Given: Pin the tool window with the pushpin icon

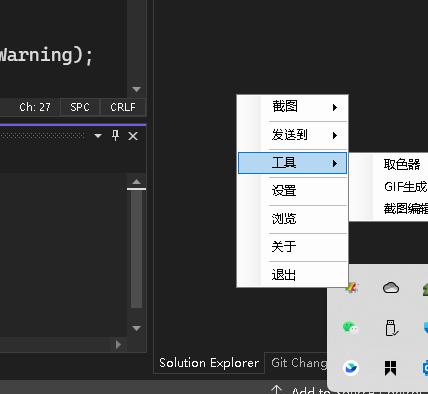Looking at the screenshot, I should click(x=115, y=136).
